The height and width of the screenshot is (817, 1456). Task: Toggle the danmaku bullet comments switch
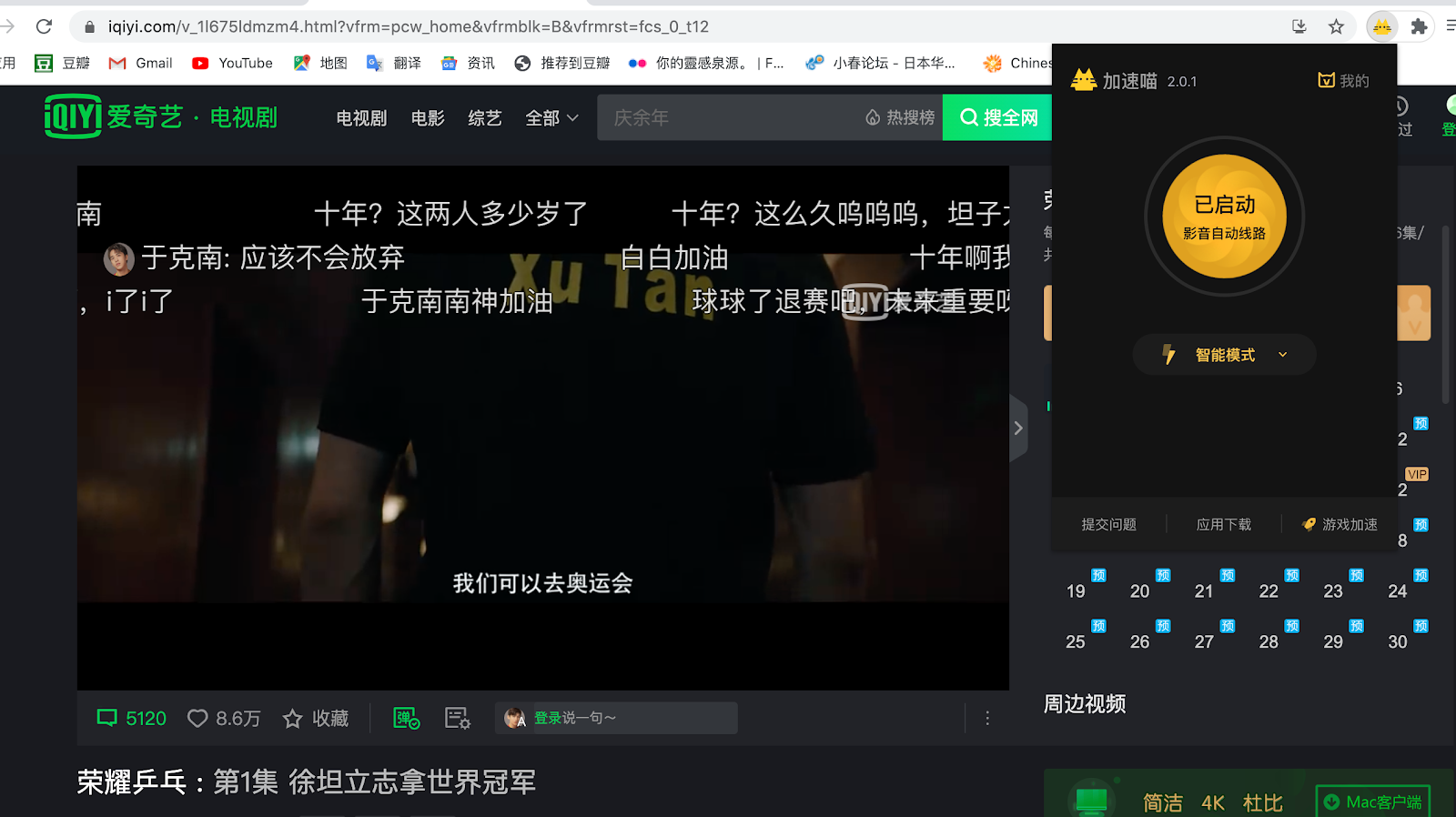(406, 719)
